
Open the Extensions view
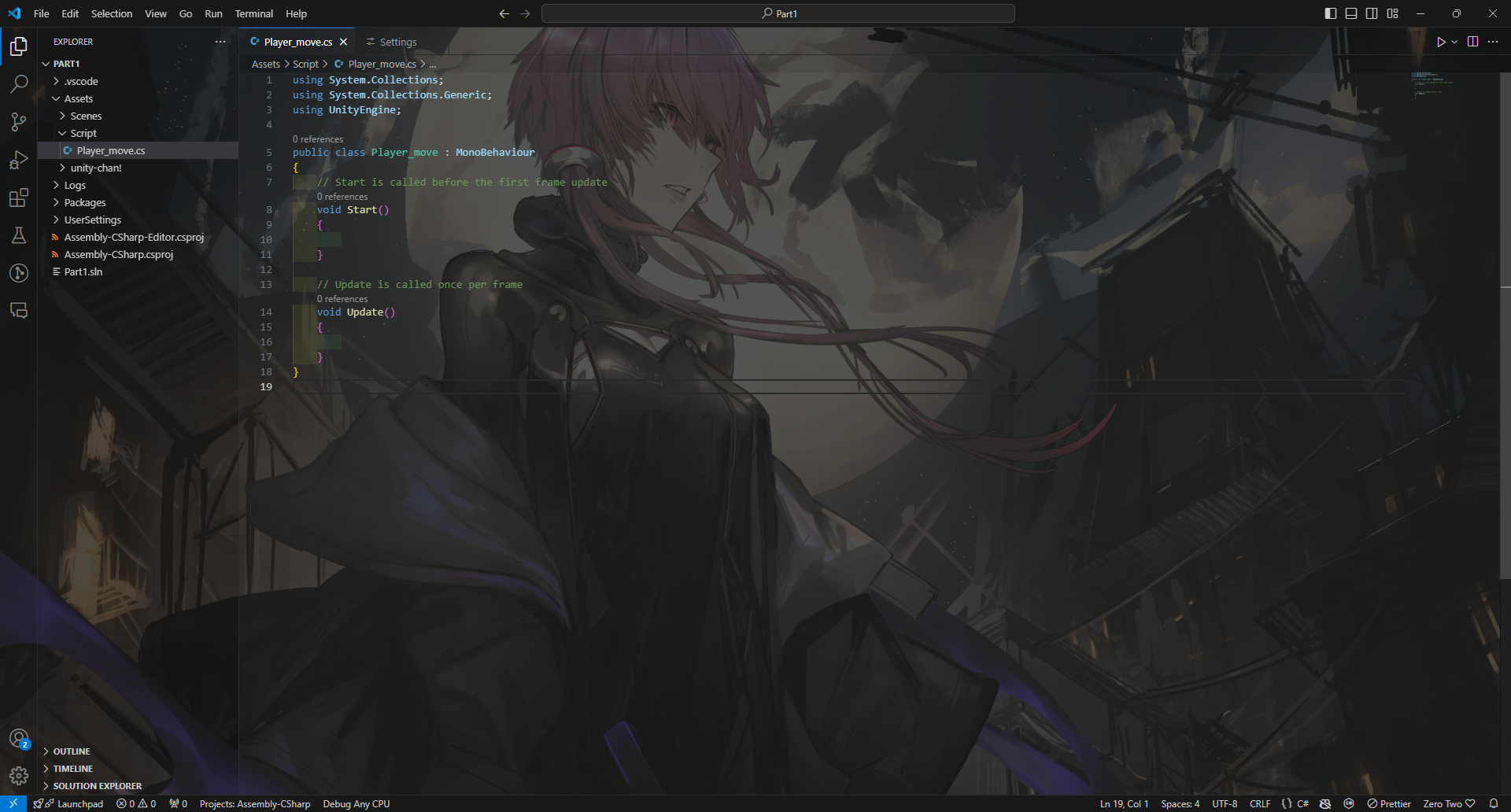(19, 197)
